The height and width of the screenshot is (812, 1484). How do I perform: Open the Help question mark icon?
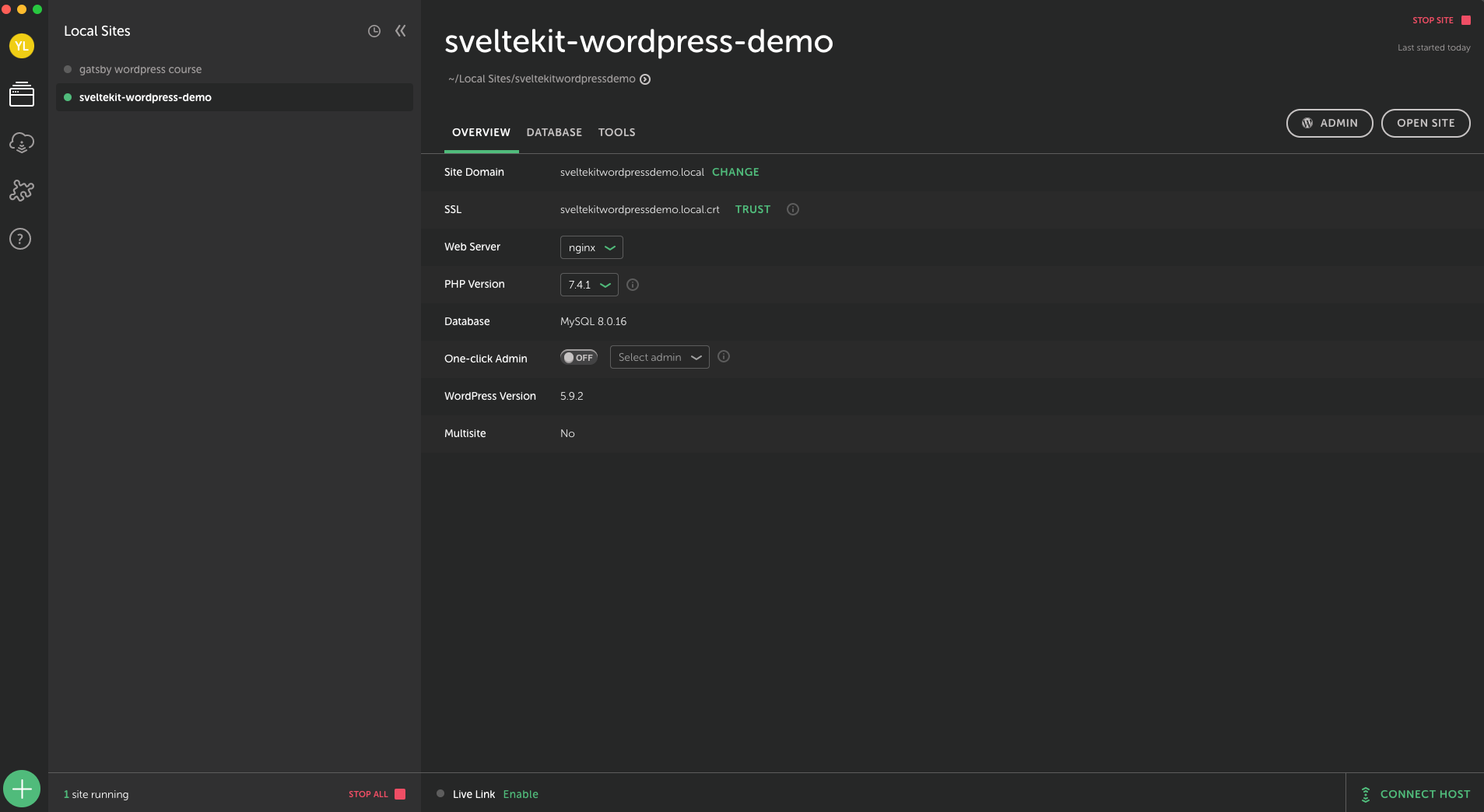coord(20,239)
